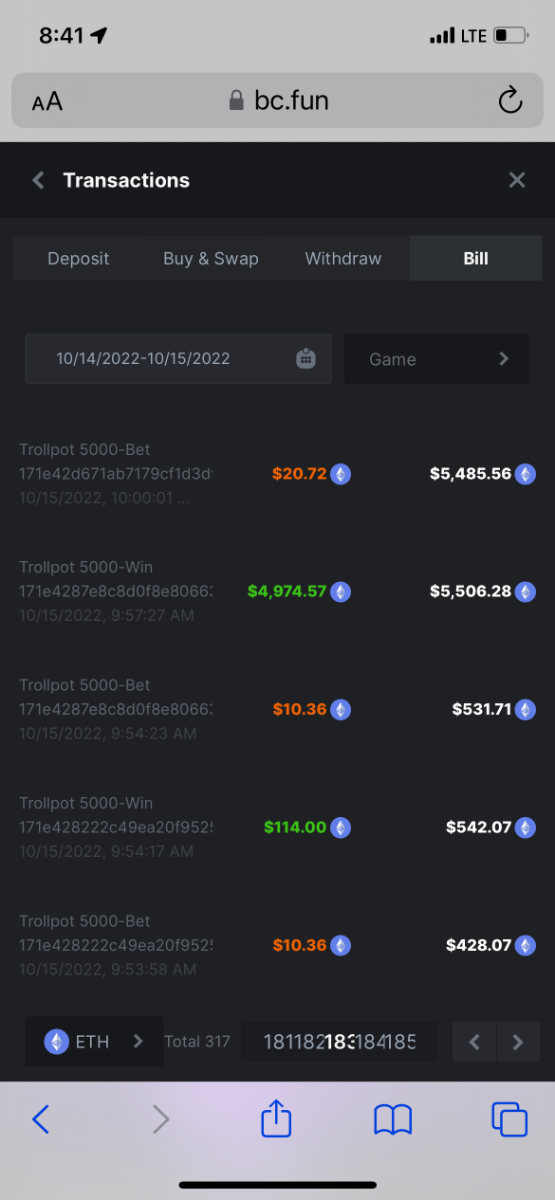Open Safari share sheet icon

(276, 1118)
